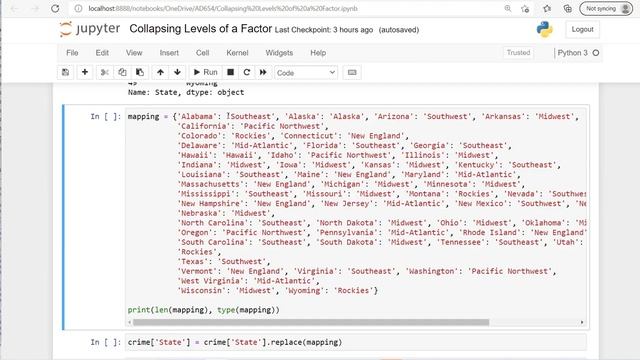This screenshot has width=640, height=360.
Task: Click the kernel idle circle indicator
Action: coord(596,53)
